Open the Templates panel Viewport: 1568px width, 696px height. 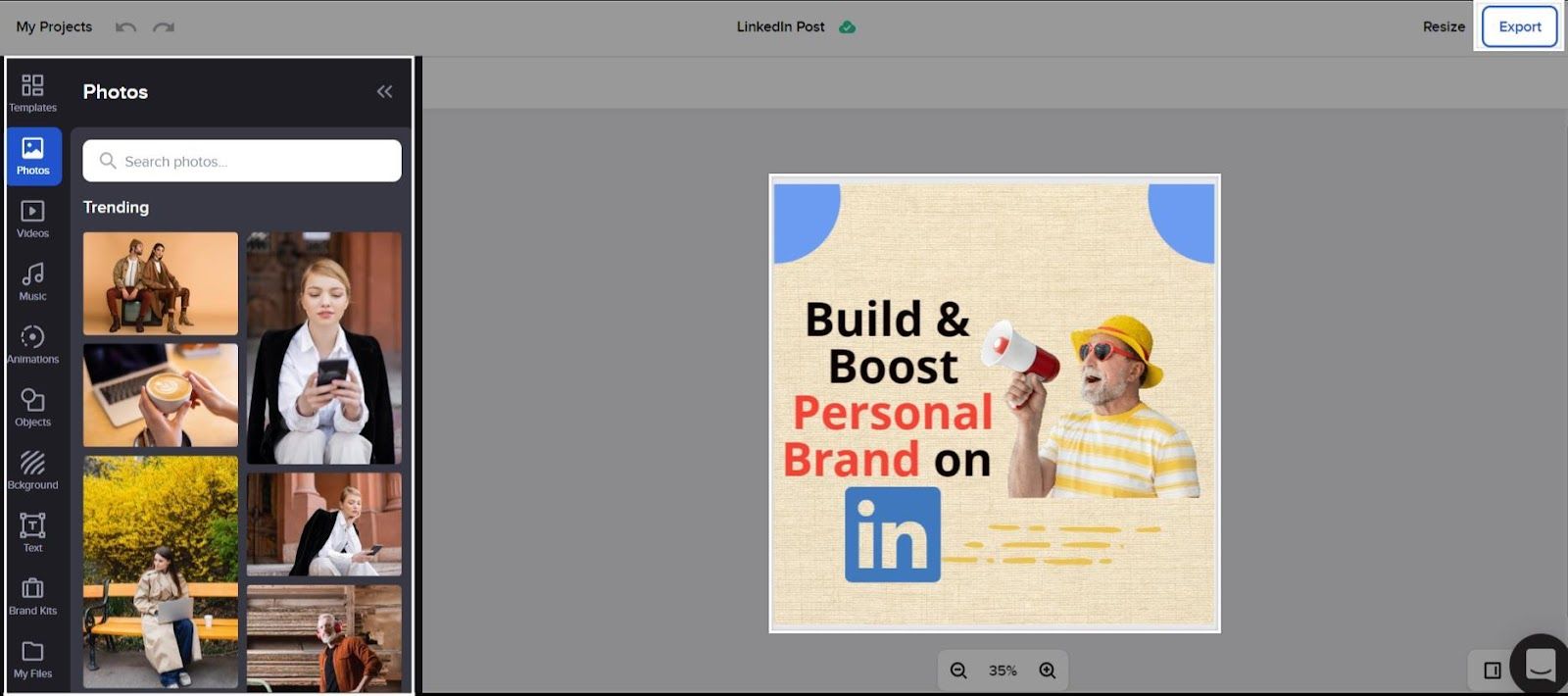click(32, 93)
